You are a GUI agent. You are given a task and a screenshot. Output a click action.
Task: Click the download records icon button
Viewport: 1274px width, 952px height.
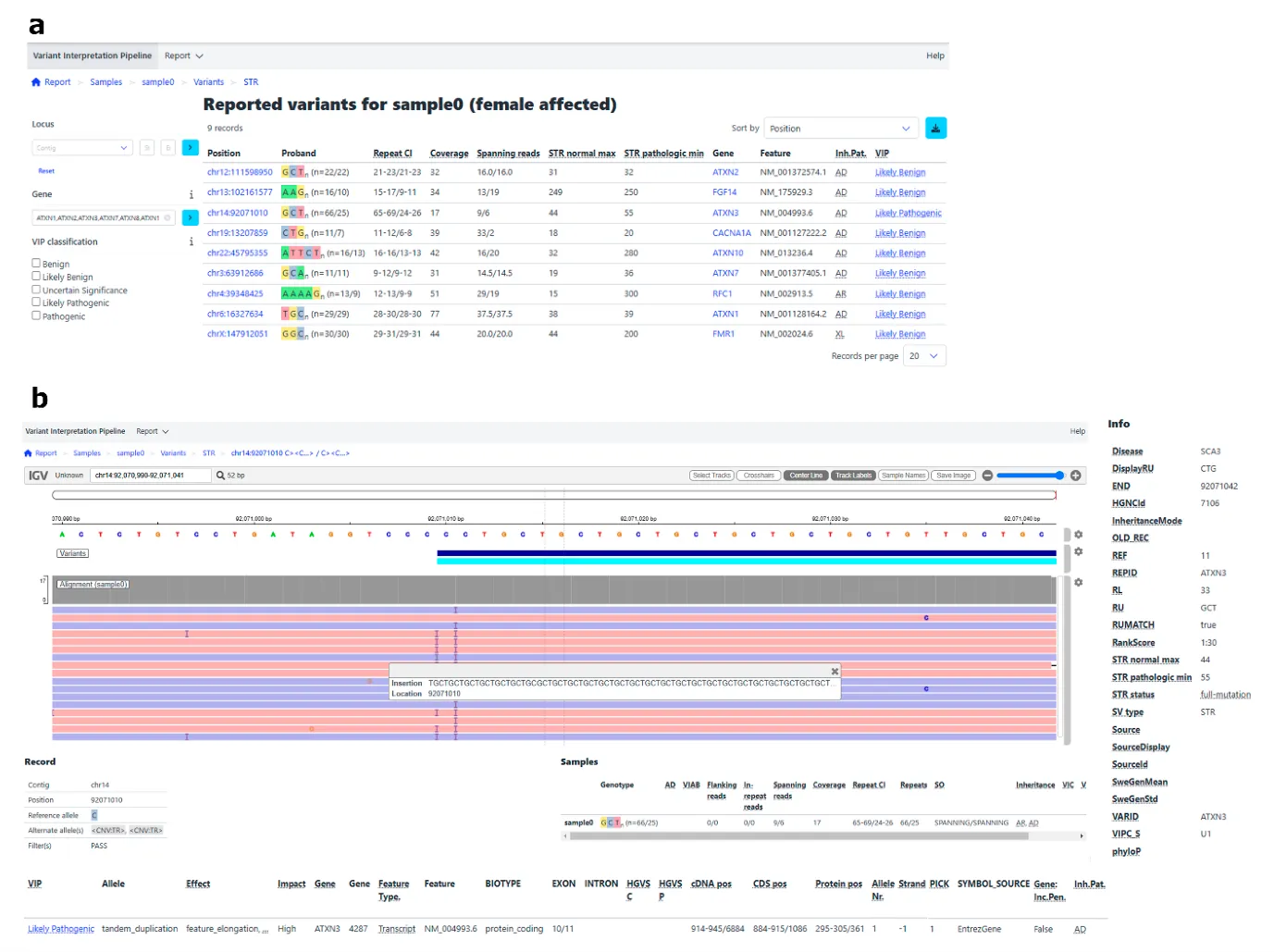coord(935,129)
